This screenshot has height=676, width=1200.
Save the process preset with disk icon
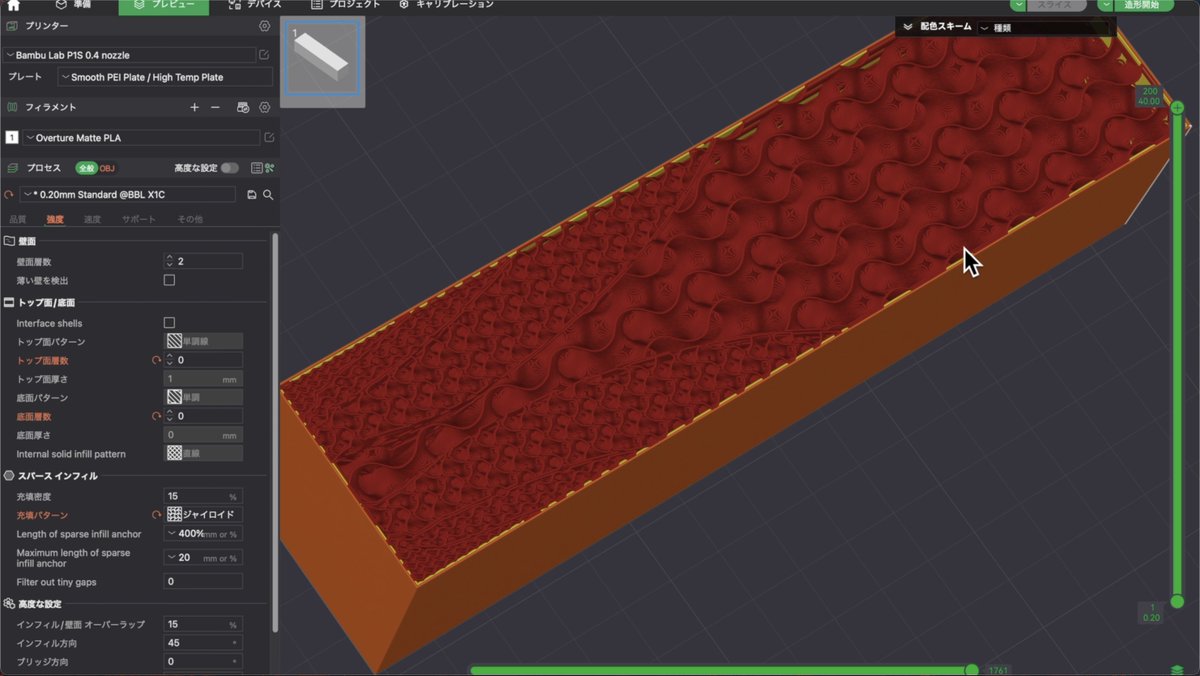[x=252, y=195]
